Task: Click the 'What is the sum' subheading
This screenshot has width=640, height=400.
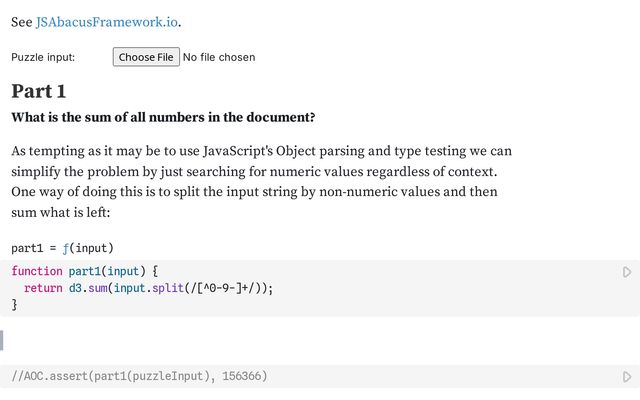Action: [163, 117]
